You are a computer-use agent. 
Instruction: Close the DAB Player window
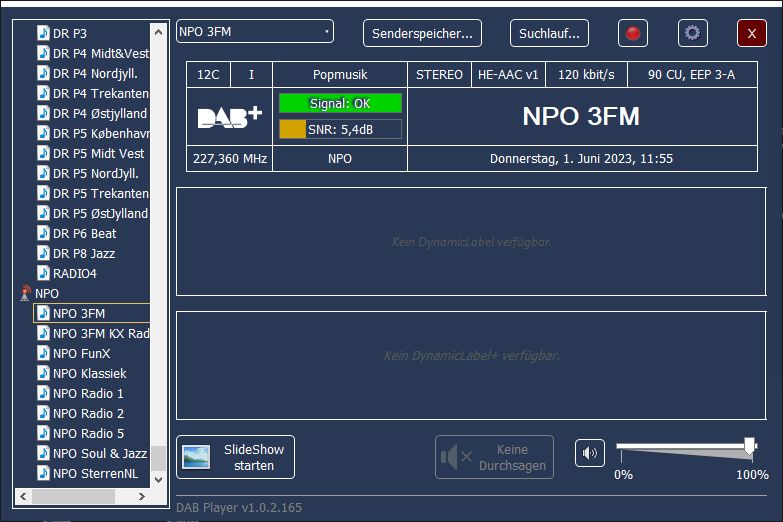tap(751, 33)
